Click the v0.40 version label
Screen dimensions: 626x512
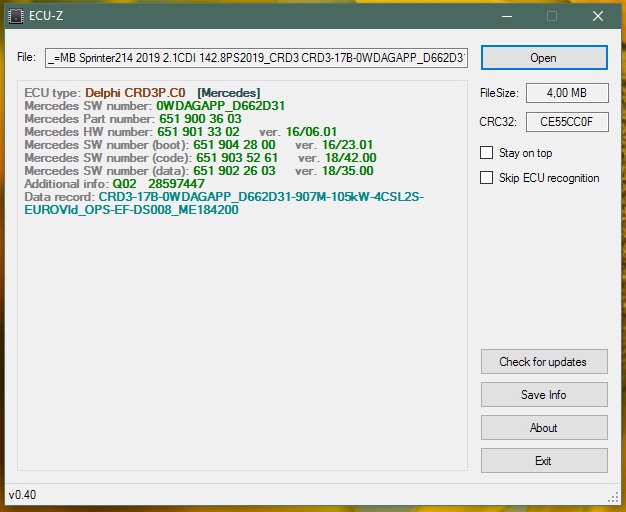click(22, 495)
